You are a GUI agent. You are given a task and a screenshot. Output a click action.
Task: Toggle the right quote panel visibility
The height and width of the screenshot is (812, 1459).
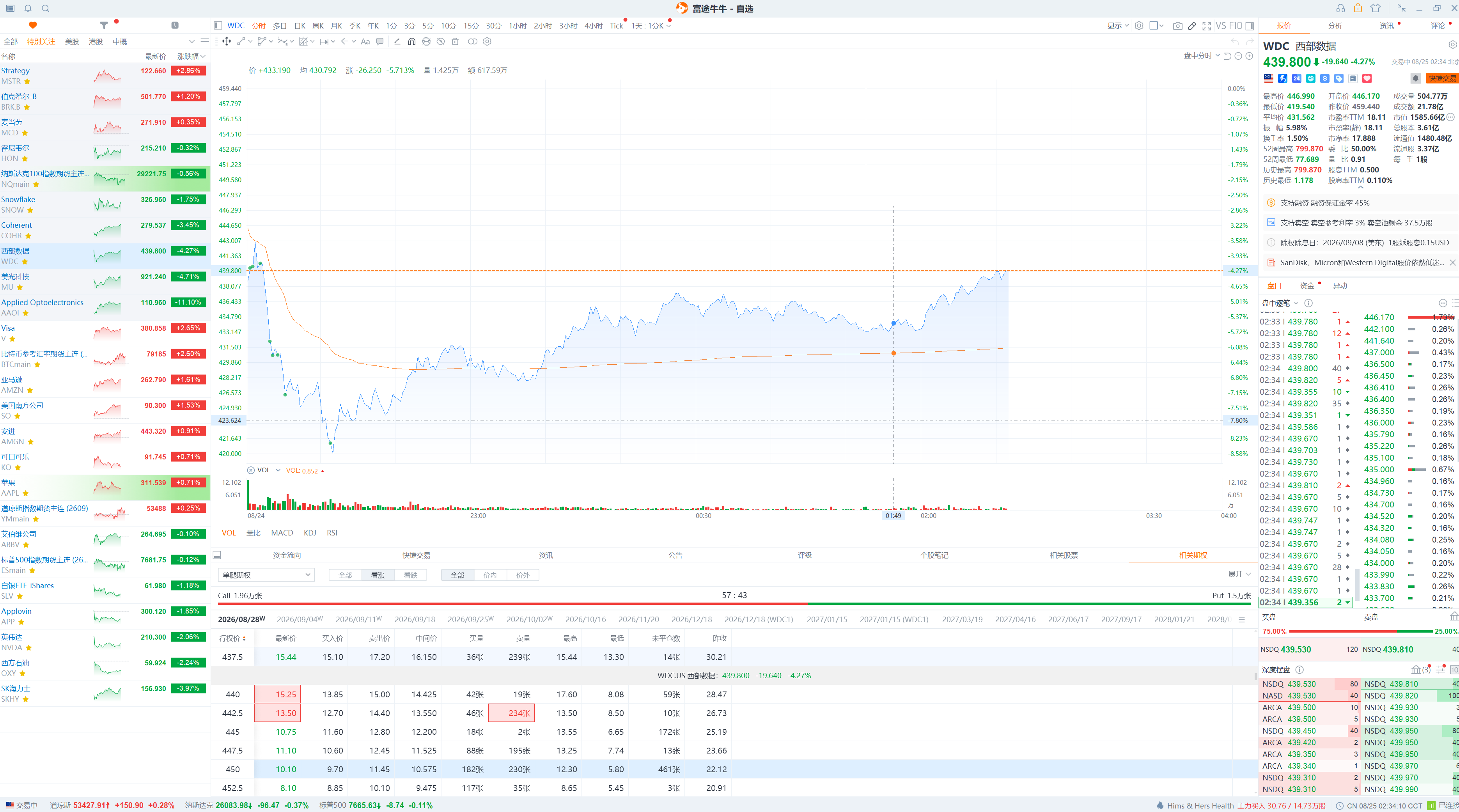coord(1250,25)
